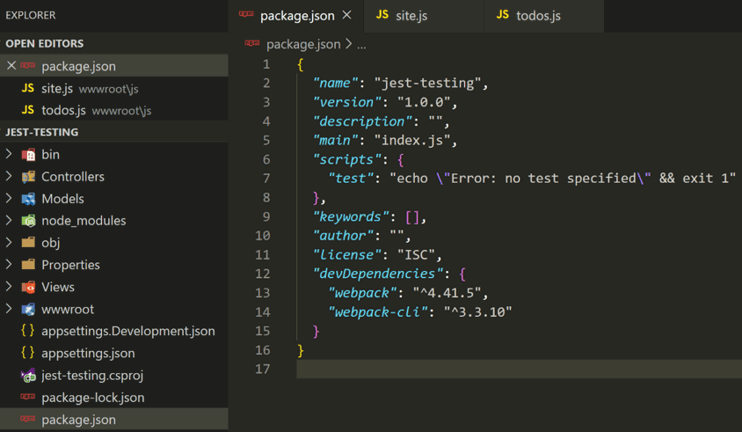Click the bin folder icon
The image size is (742, 432).
click(x=28, y=154)
